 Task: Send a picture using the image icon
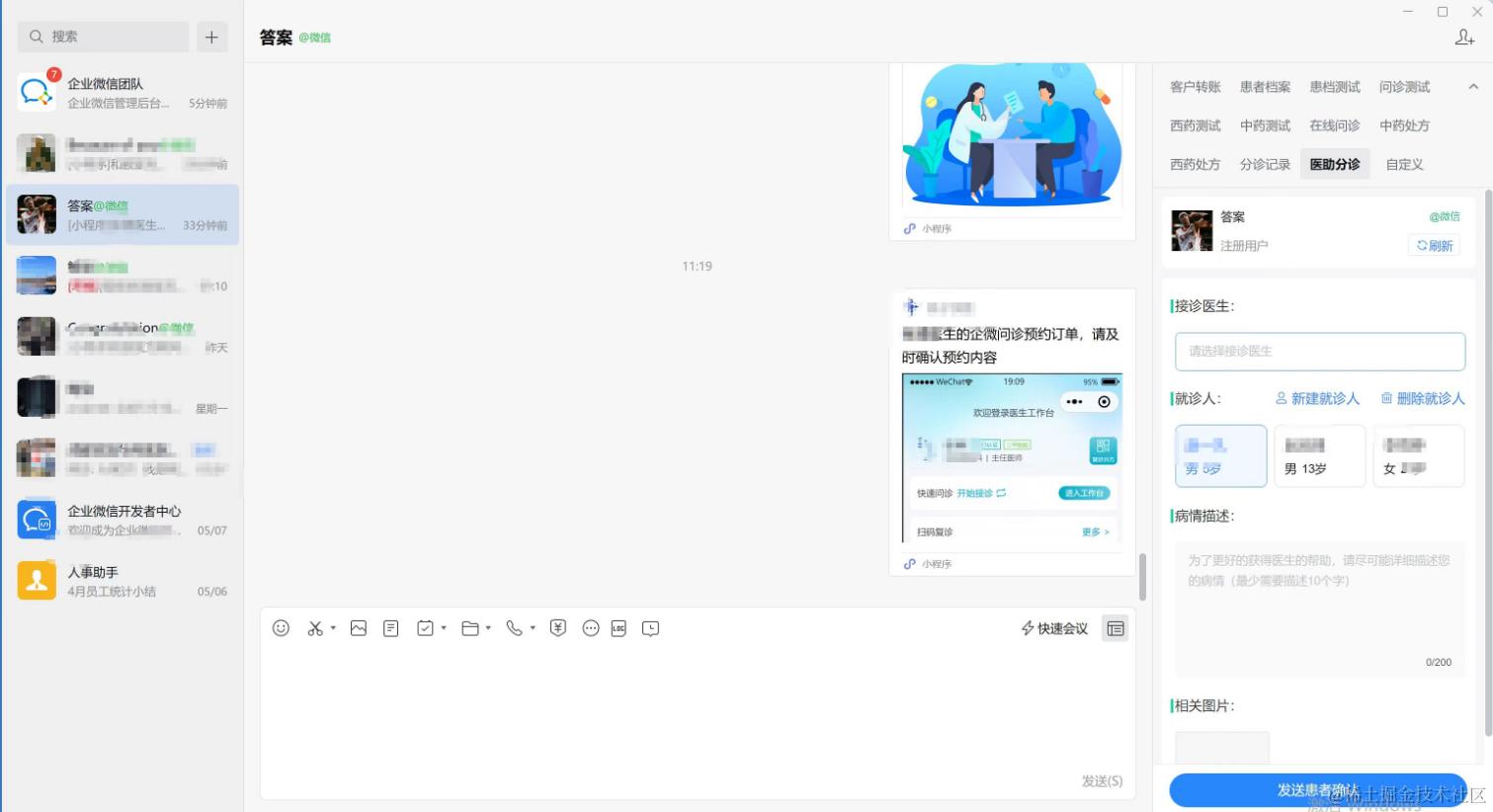tap(358, 628)
